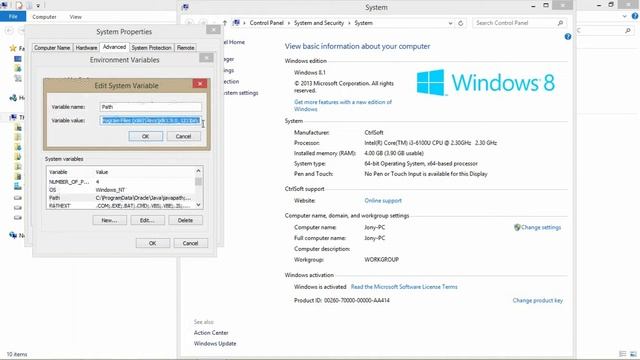Click the Homegroup icon in Explorer sidebar

tap(13, 98)
